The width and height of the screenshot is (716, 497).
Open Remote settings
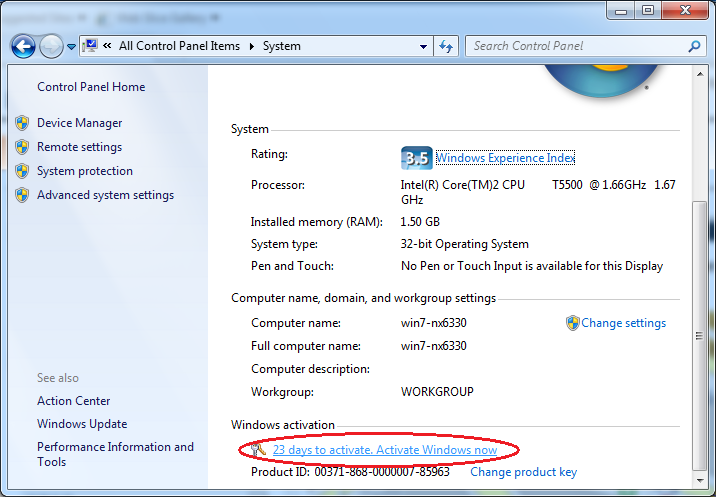tap(79, 147)
